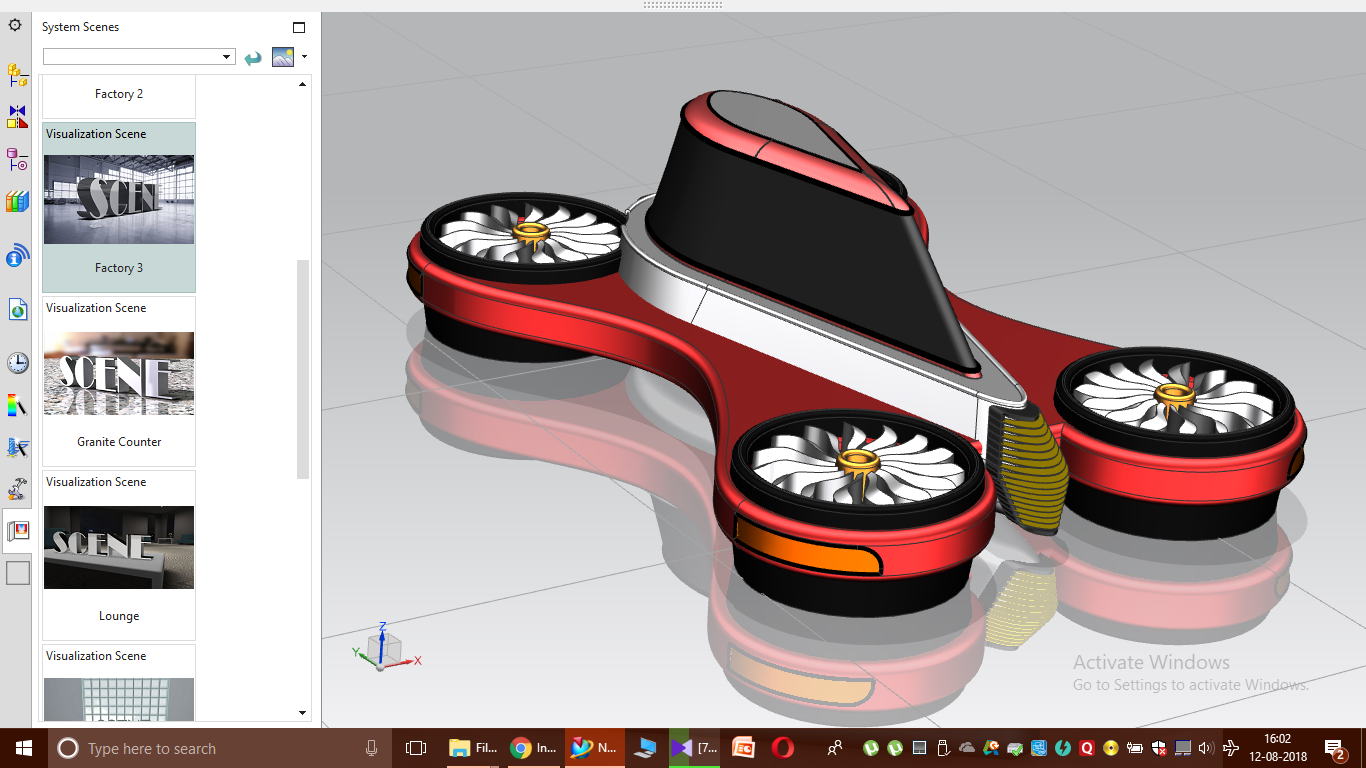Open the Constraint Navigator tab
The height and width of the screenshot is (768, 1366).
pyautogui.click(x=17, y=116)
